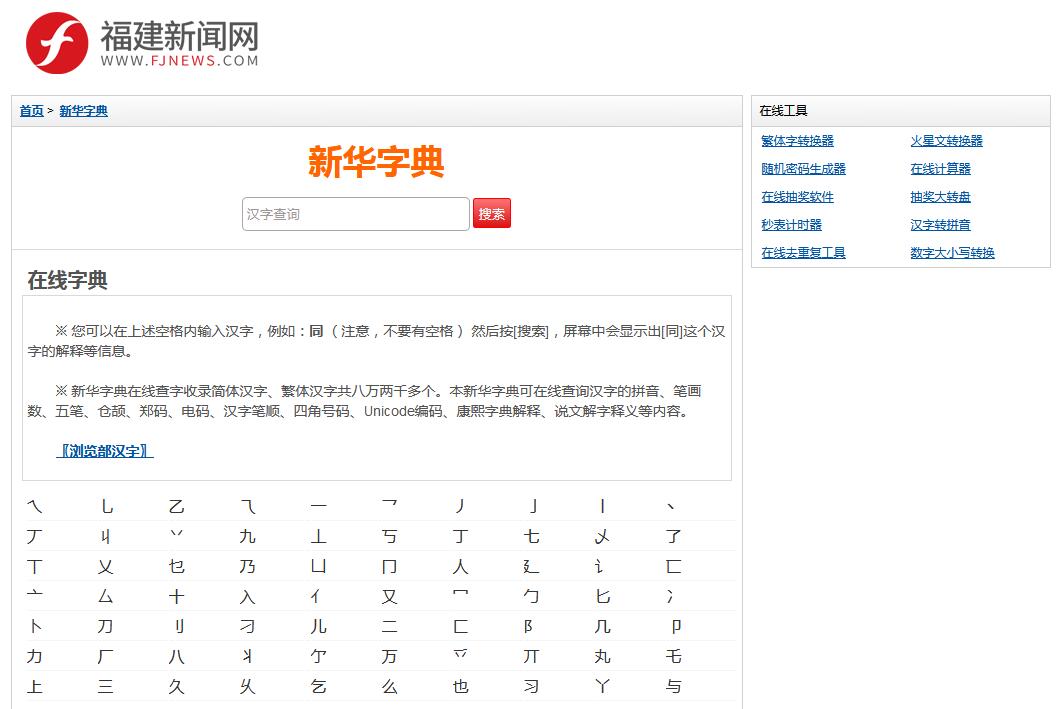Screen dimensions: 1060x709
Task: Open the 抽奖大转盘 tool
Action: tap(938, 197)
